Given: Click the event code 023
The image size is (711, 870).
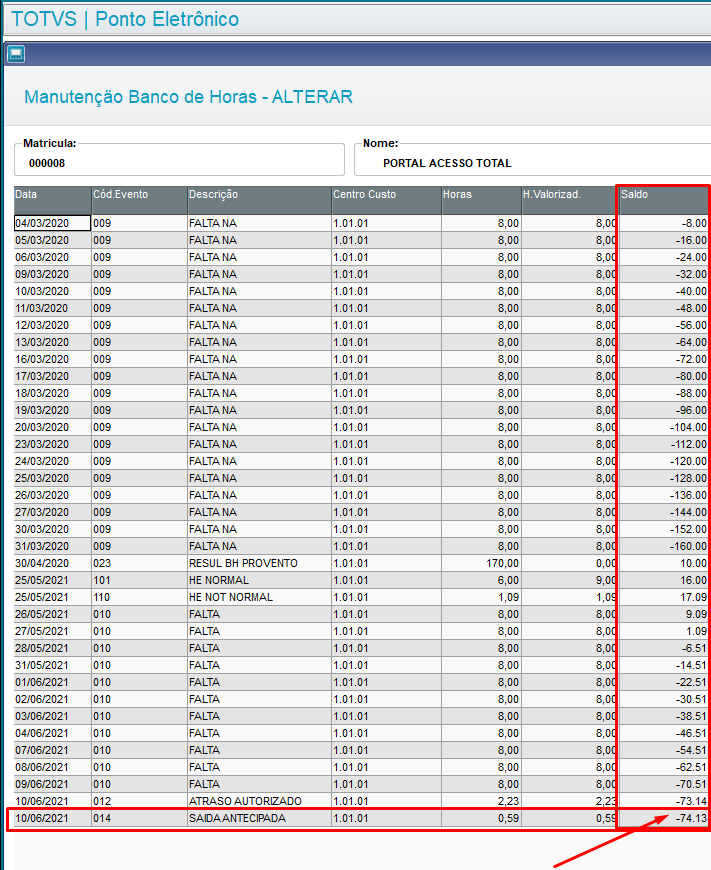Looking at the screenshot, I should click(x=102, y=563).
